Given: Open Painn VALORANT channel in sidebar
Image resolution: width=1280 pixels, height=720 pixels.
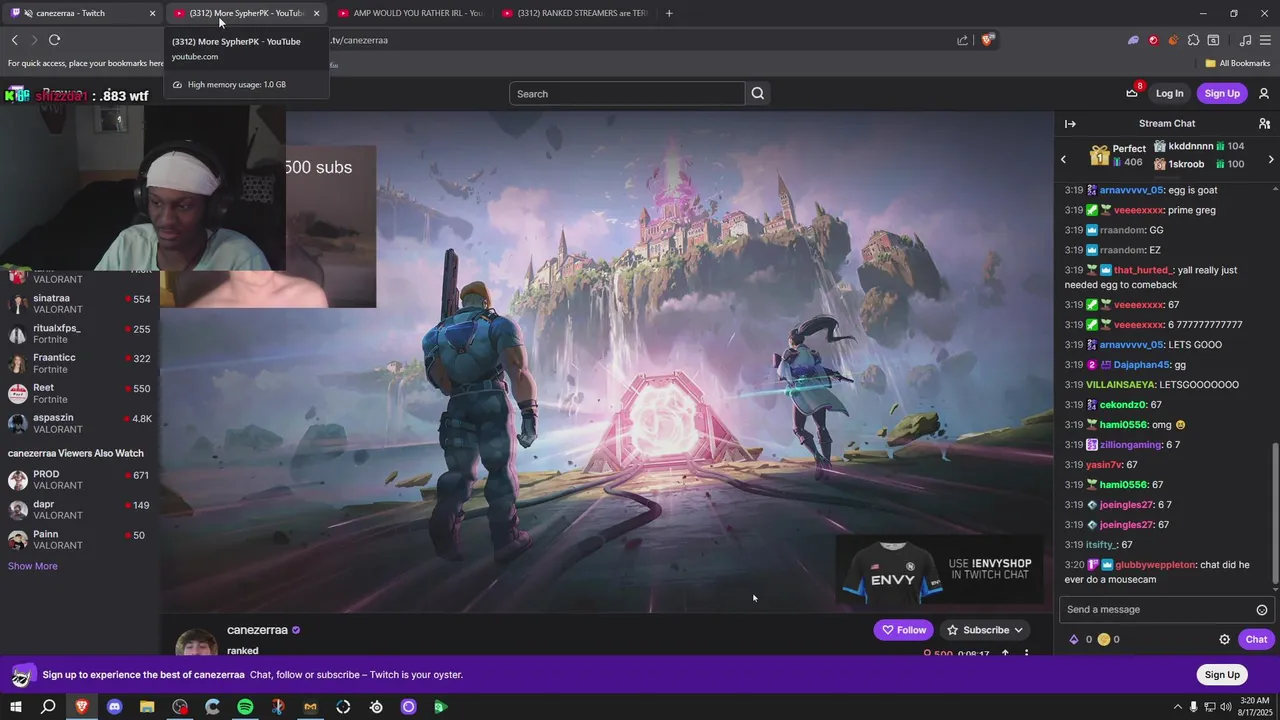Looking at the screenshot, I should click(80, 540).
